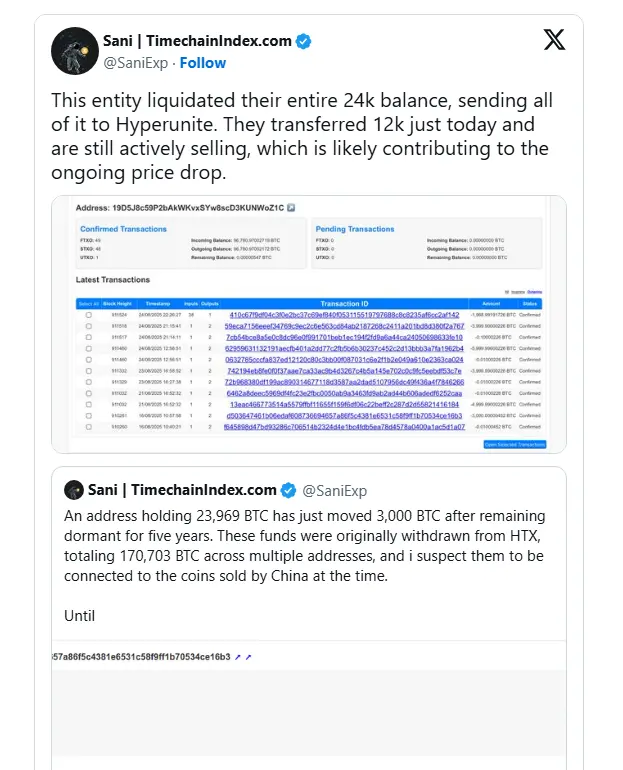Screen dimensions: 623x770
Task: Click the X logo icon
Action: tap(553, 40)
